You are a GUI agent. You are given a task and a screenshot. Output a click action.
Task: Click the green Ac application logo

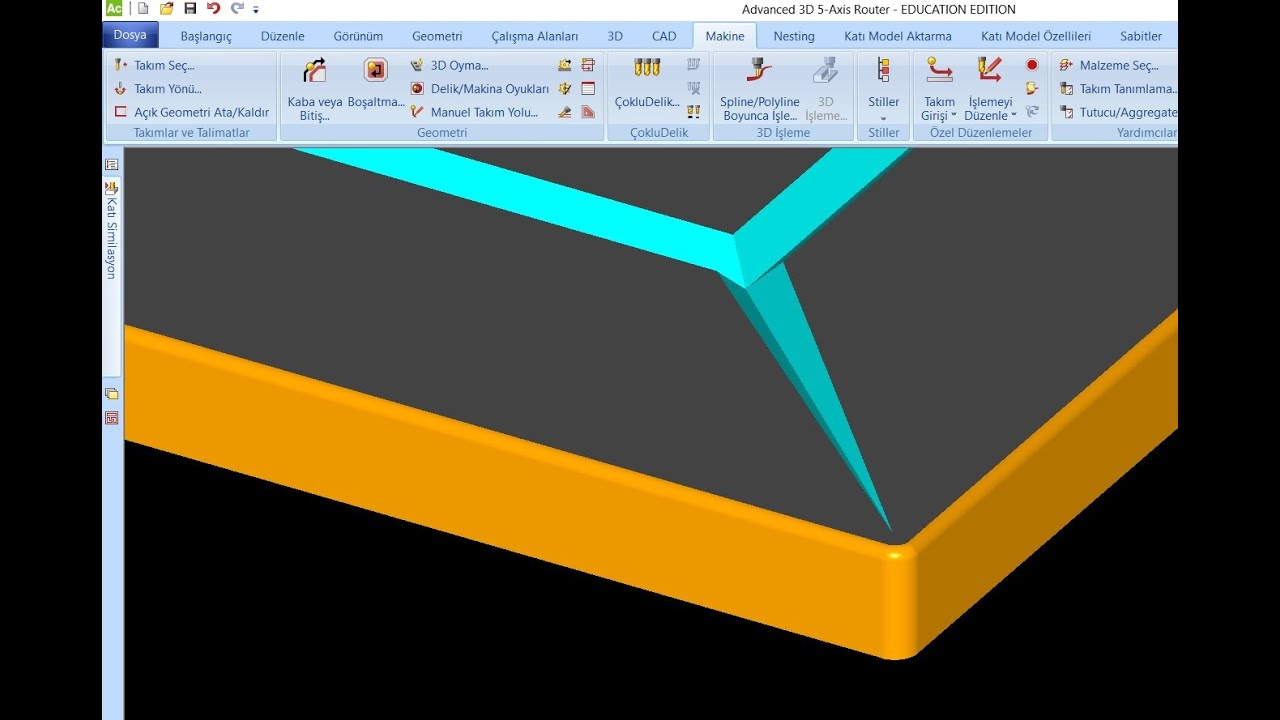(114, 9)
